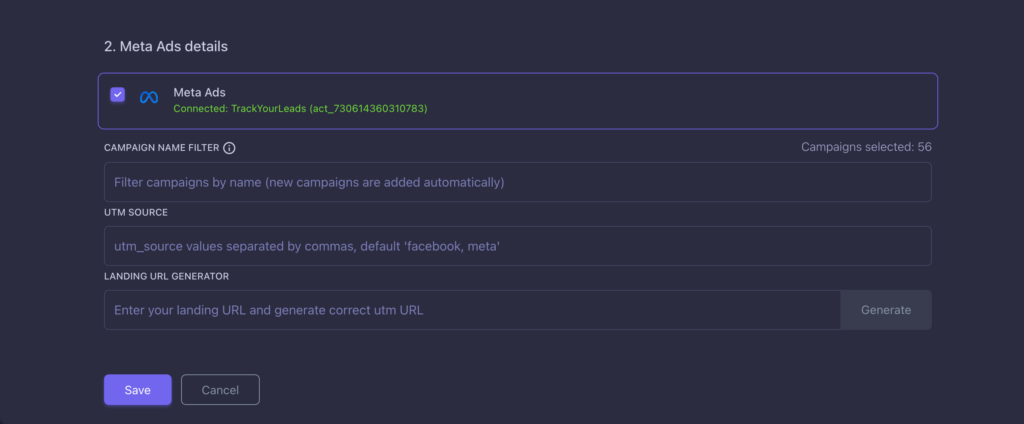This screenshot has height=424, width=1024.
Task: Focus the campaign name filter field
Action: (517, 182)
